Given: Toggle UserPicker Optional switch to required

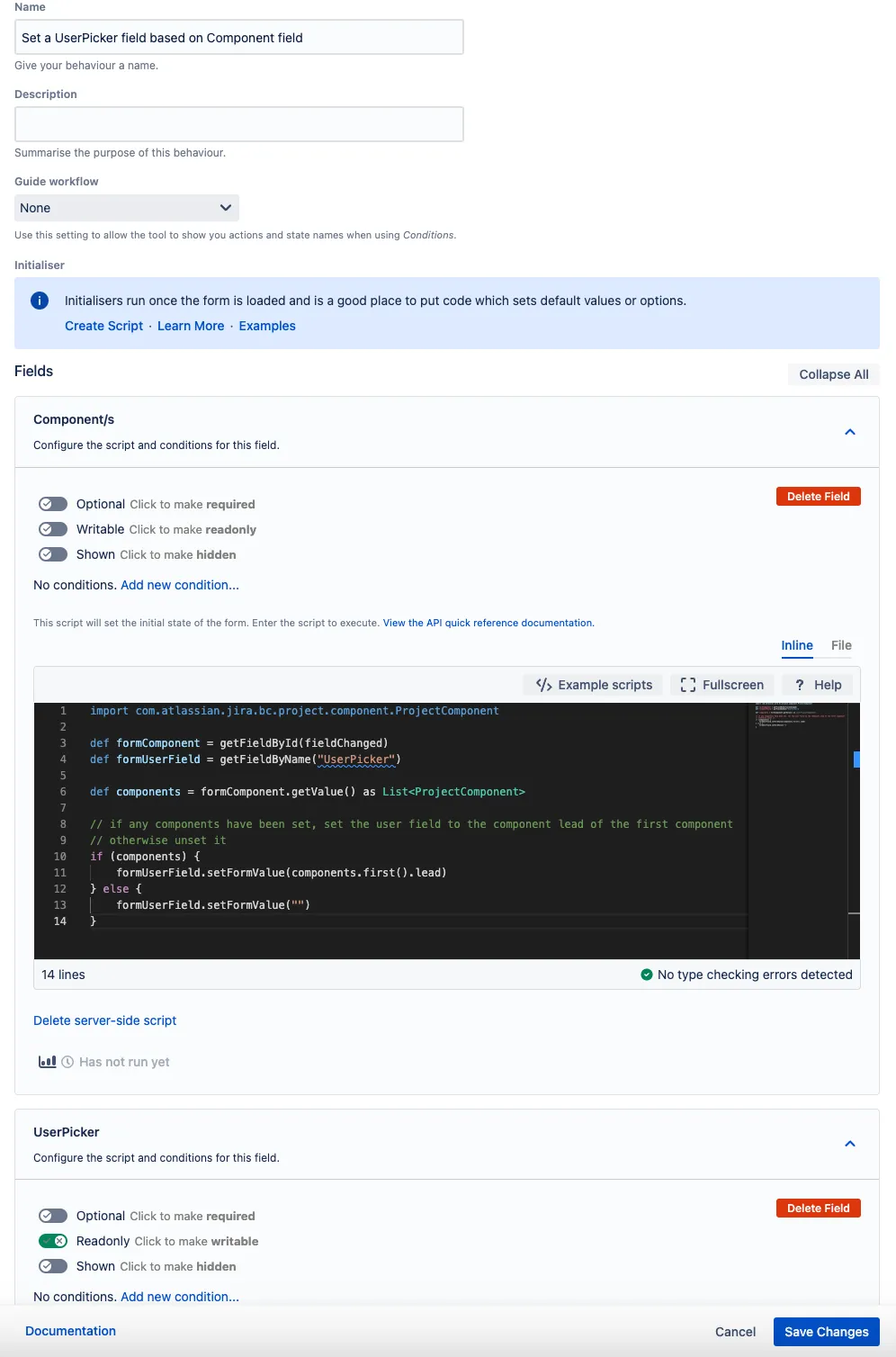Looking at the screenshot, I should pos(53,1216).
